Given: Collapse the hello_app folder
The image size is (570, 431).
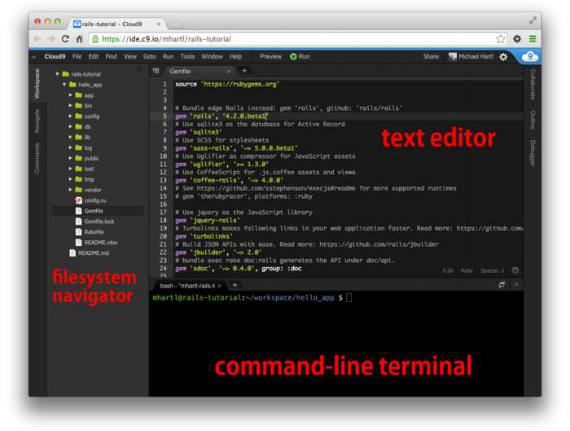Looking at the screenshot, I should (x=64, y=84).
